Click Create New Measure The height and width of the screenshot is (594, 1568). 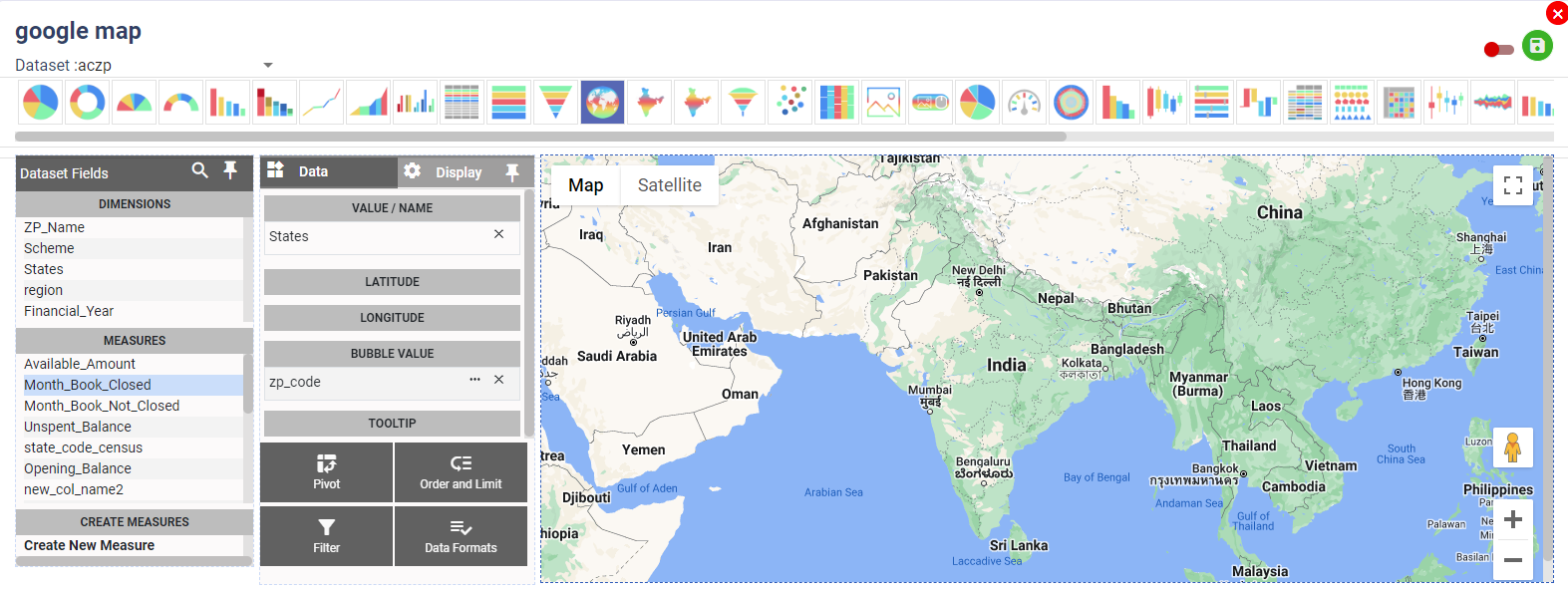click(x=90, y=545)
